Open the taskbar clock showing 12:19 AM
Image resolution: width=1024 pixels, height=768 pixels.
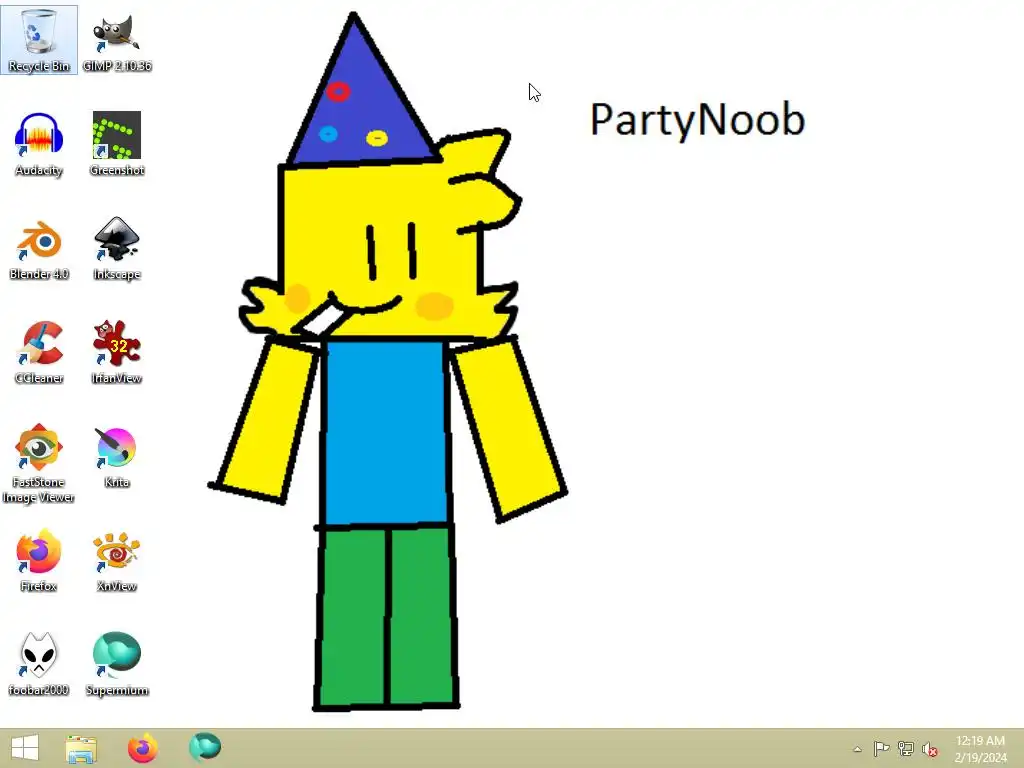click(980, 749)
